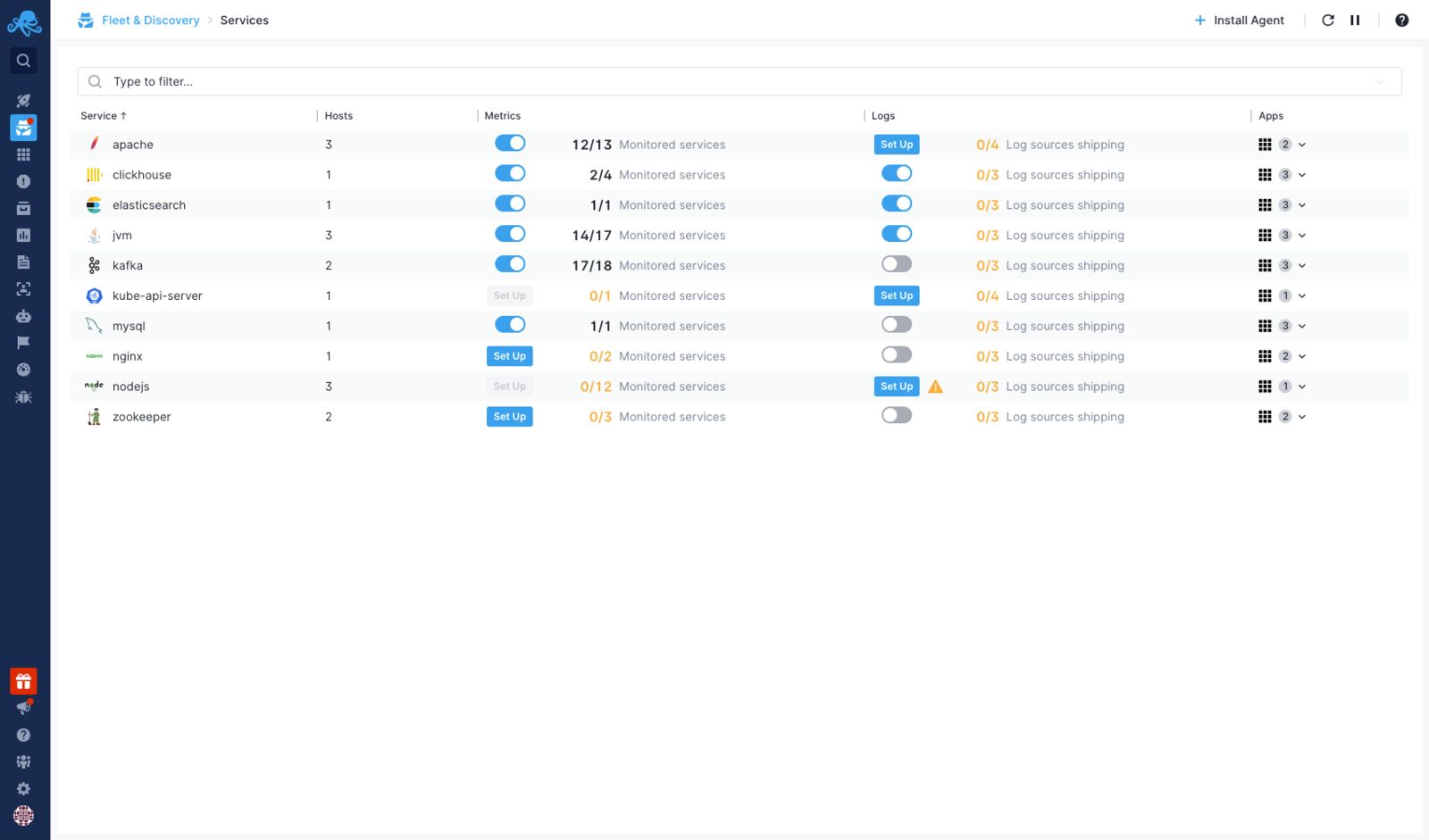The width and height of the screenshot is (1429, 840).
Task: Enable logs toggle for zookeeper
Action: point(897,415)
